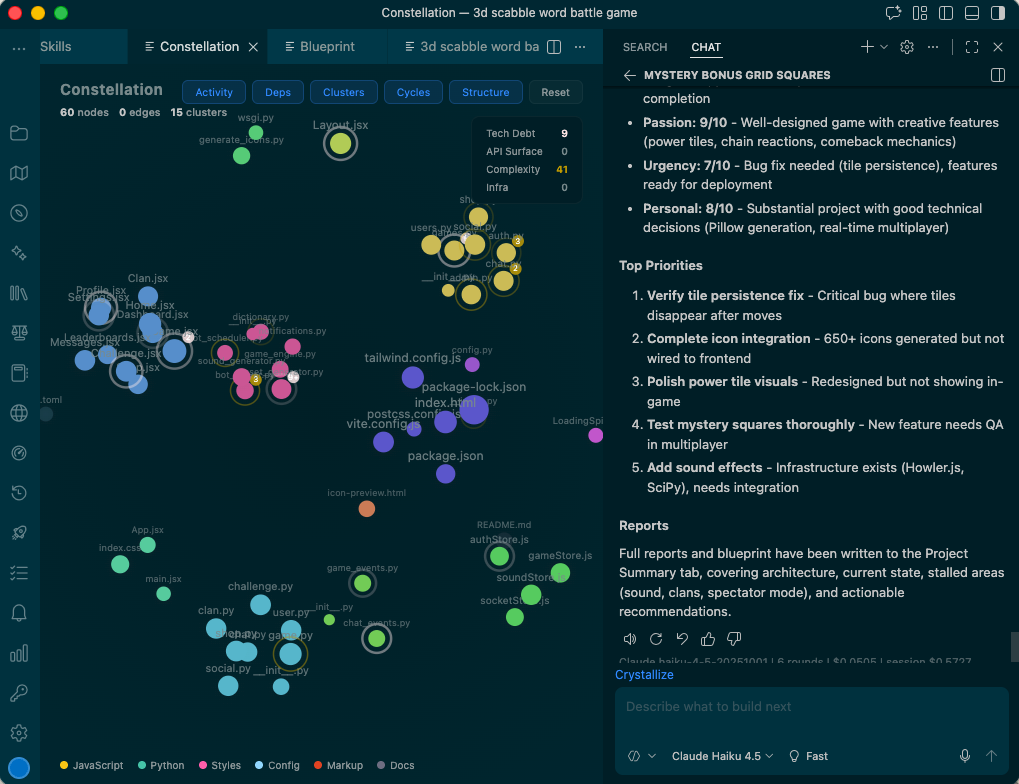Activate voice input with the microphone icon
Screen dimensions: 1019x784
click(963, 755)
